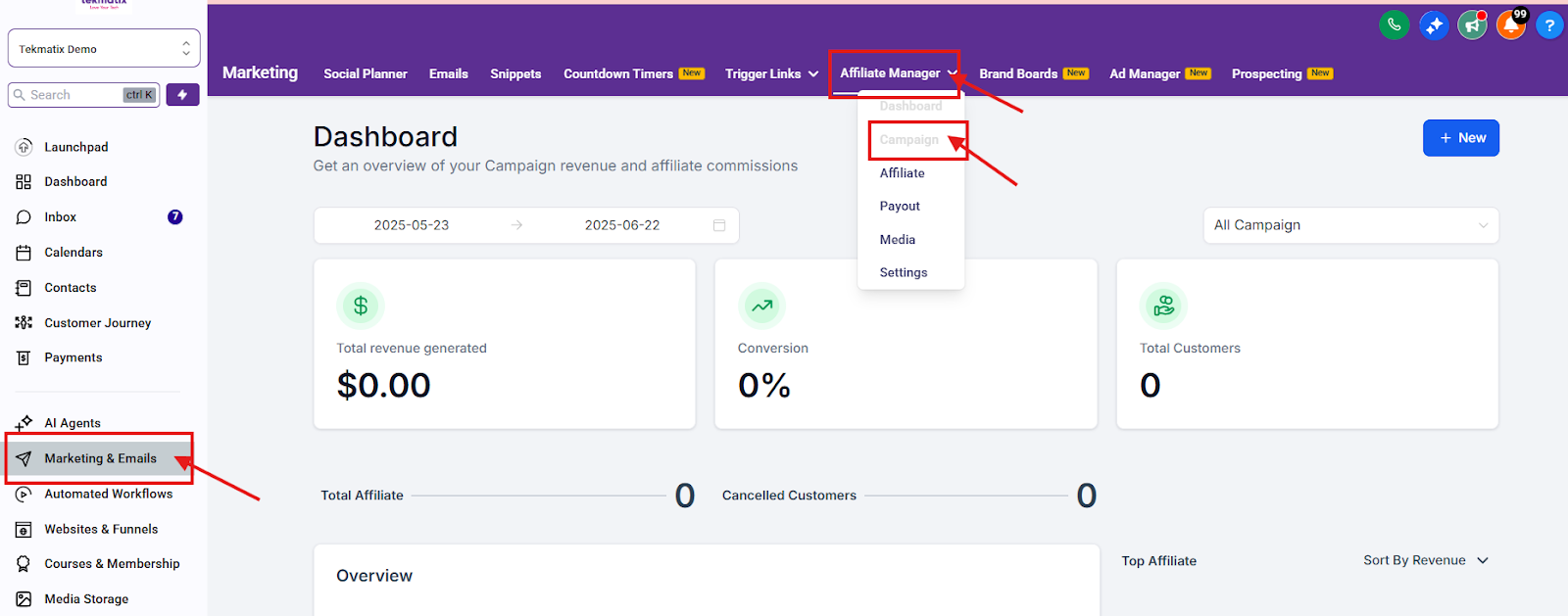
Task: Click the Inbox unread count badge
Action: 175,217
